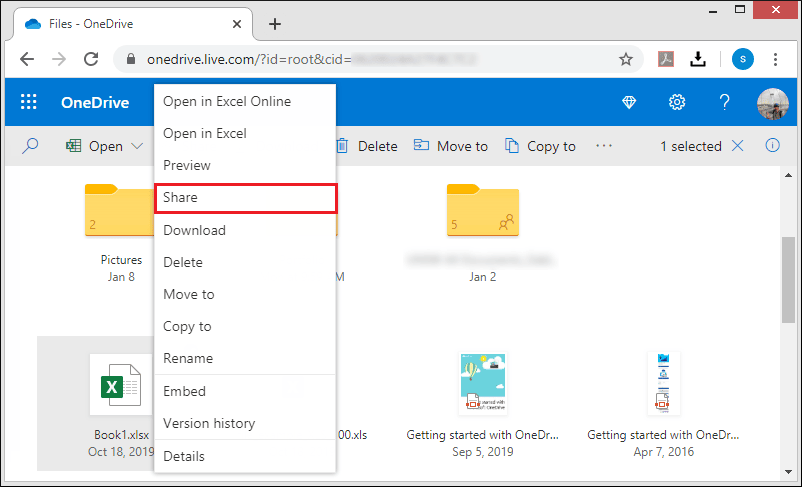The height and width of the screenshot is (487, 802).
Task: Open the Getting started file from Sep 5, 2019
Action: pyautogui.click(x=483, y=384)
